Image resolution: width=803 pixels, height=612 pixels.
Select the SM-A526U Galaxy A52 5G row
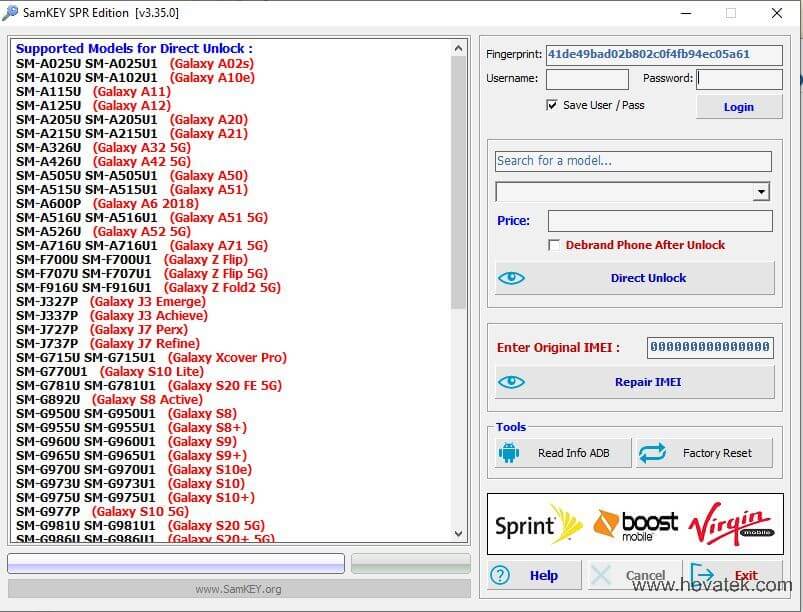[x=103, y=231]
